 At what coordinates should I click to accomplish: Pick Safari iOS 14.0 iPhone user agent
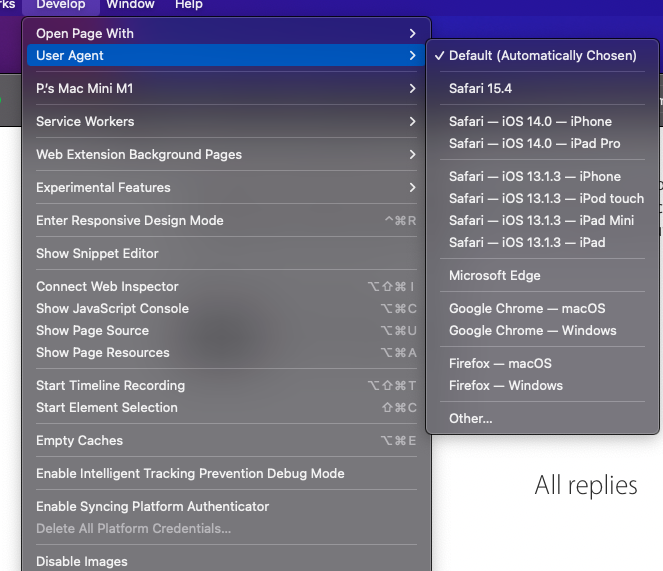(x=530, y=122)
